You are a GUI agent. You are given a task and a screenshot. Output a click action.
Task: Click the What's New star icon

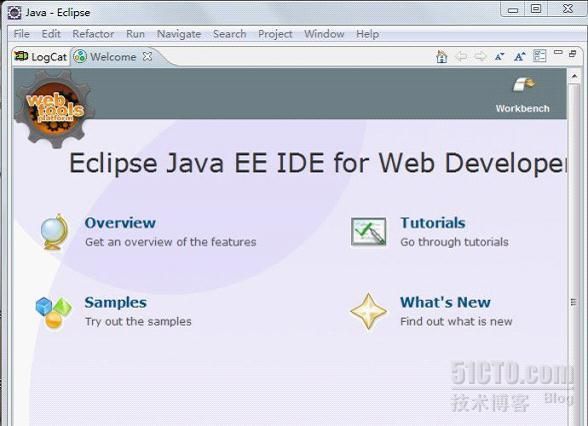(x=368, y=311)
